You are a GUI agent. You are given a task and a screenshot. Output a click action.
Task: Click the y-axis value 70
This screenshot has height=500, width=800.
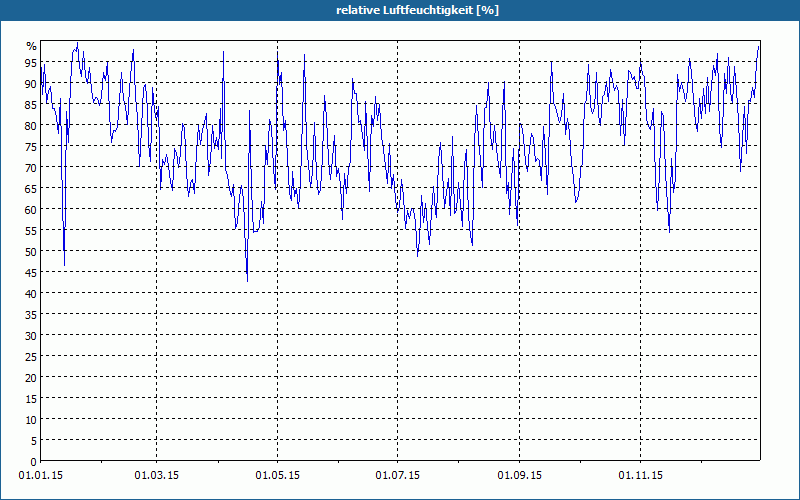pos(31,168)
